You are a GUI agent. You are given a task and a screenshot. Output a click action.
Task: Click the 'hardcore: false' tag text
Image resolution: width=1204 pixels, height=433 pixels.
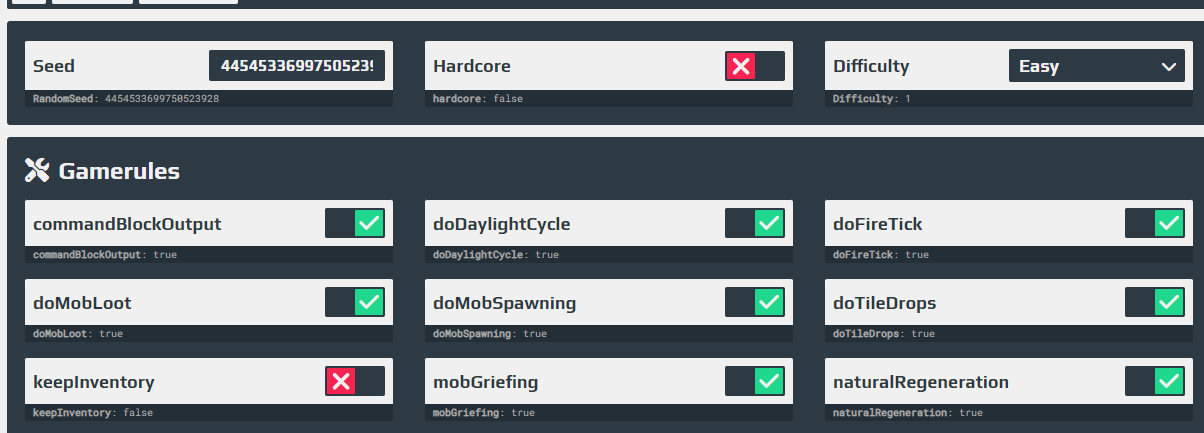[x=478, y=99]
